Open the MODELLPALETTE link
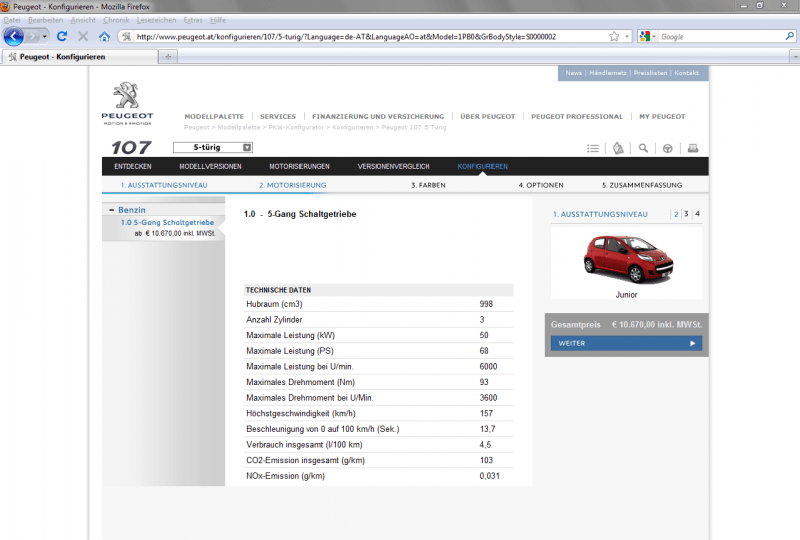Screen dimensions: 800x540 (x=214, y=116)
